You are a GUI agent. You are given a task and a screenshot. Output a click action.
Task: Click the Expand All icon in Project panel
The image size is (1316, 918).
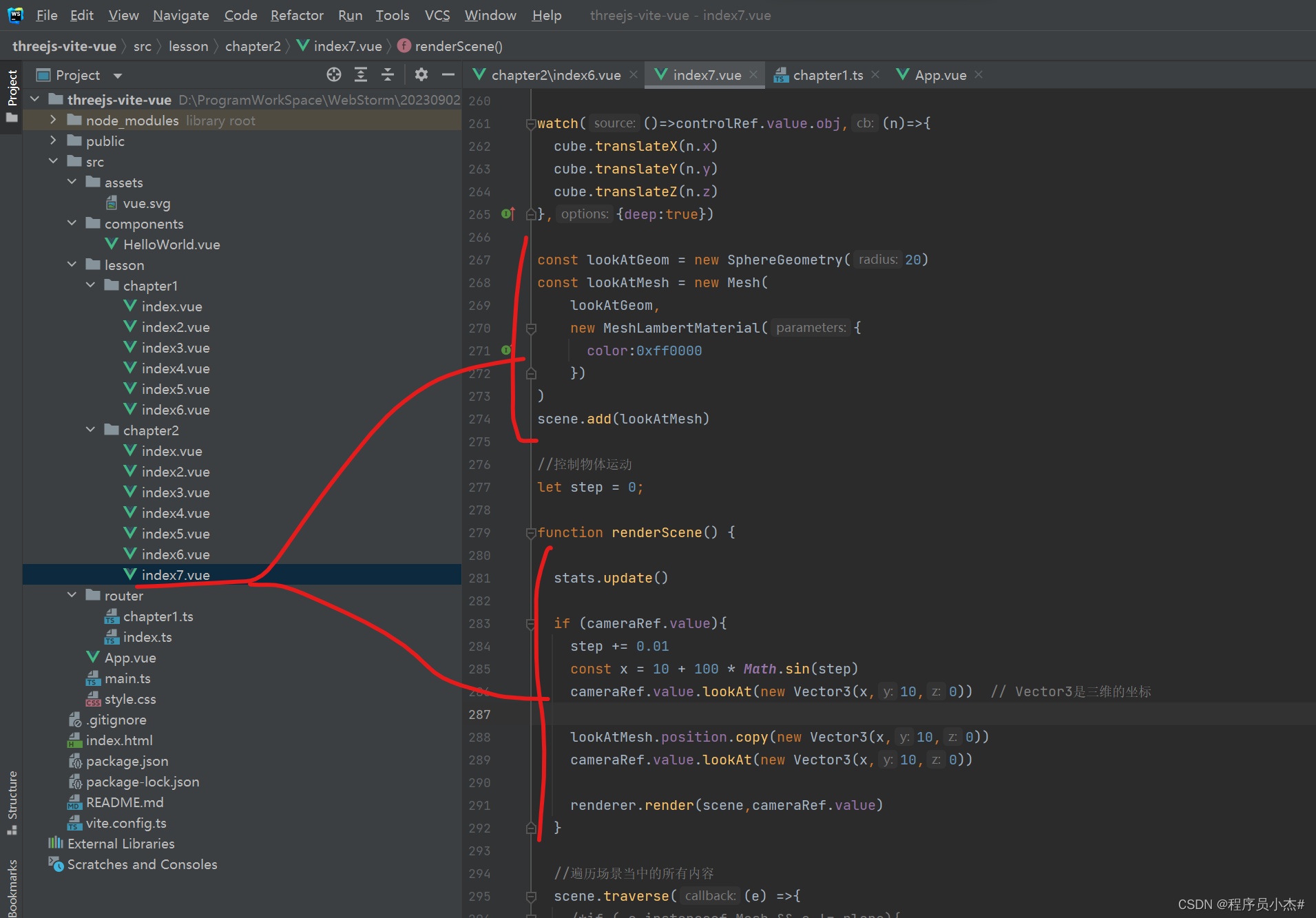pos(361,74)
